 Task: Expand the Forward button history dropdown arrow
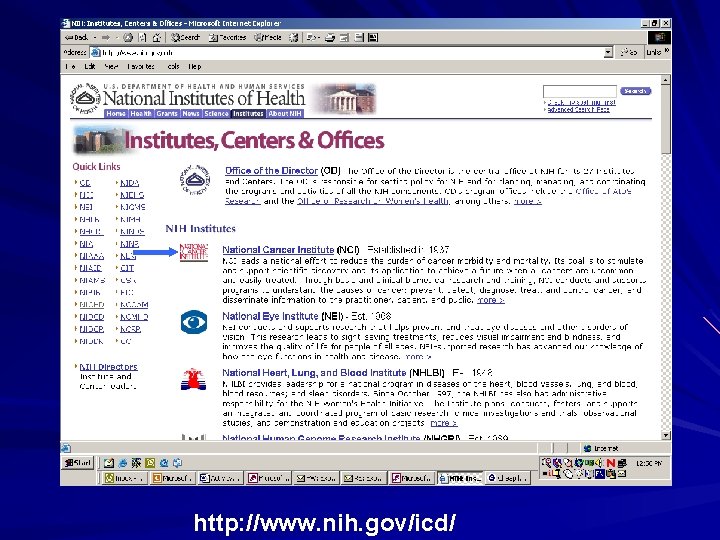(x=117, y=38)
